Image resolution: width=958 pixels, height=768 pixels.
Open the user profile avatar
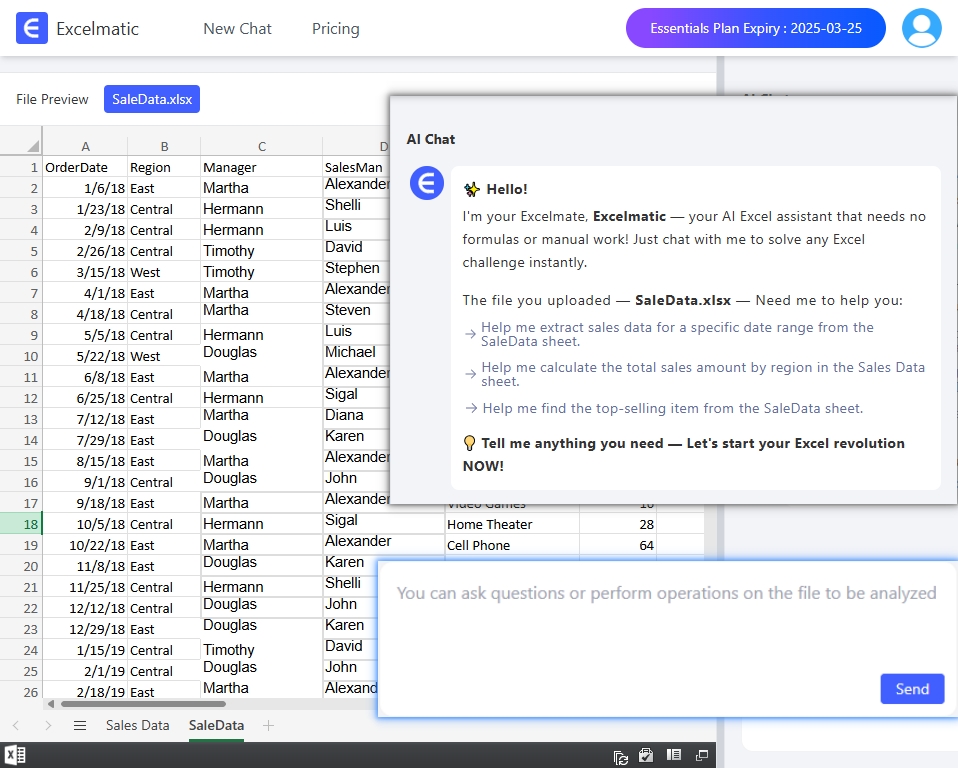click(x=920, y=28)
